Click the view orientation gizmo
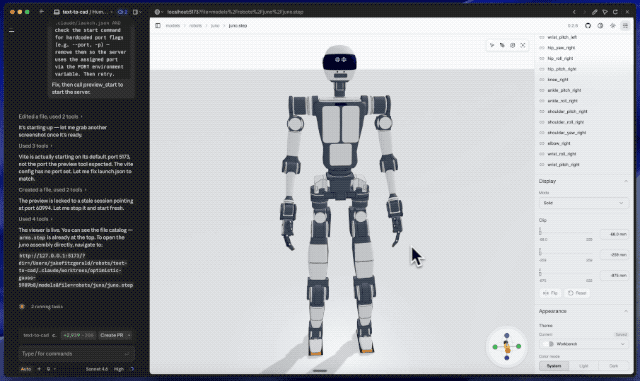 pos(507,347)
